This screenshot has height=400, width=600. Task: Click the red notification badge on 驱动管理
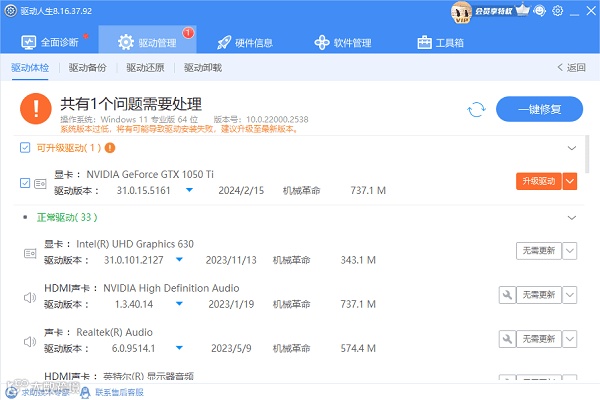coord(188,33)
